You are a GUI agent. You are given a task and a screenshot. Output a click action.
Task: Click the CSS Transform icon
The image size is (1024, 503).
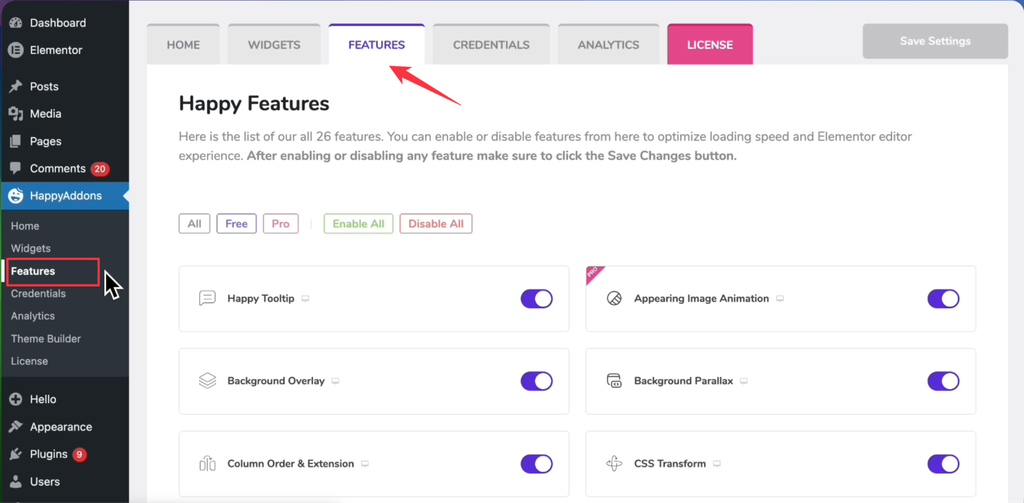614,464
